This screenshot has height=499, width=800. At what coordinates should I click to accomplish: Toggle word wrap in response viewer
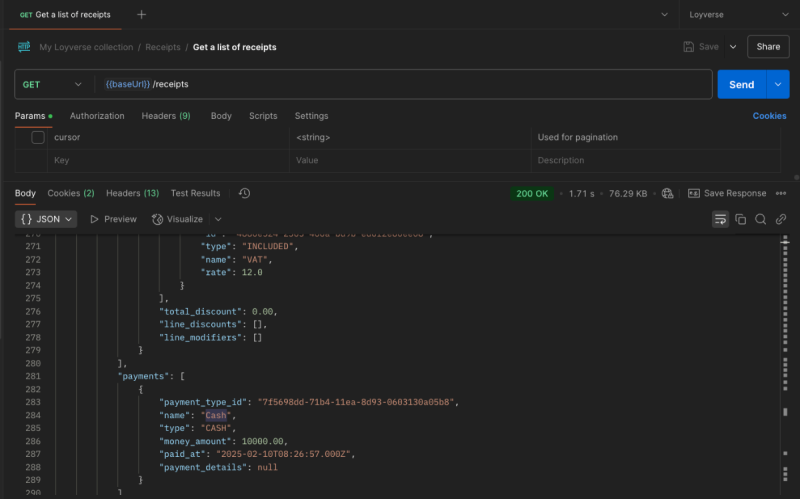click(x=719, y=219)
